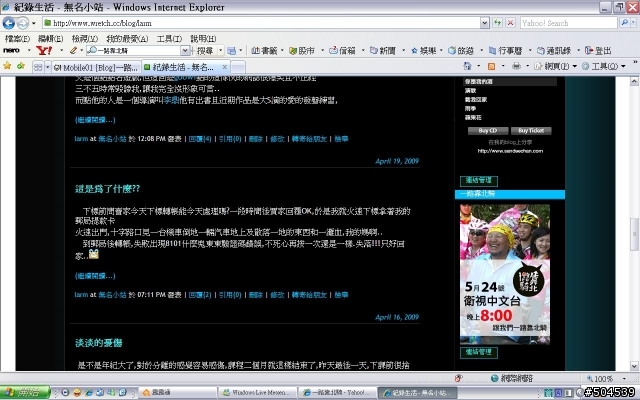Viewport: 640px width, 400px height.
Task: Click the 5月24 衛視中文台 banner image
Action: [x=504, y=274]
